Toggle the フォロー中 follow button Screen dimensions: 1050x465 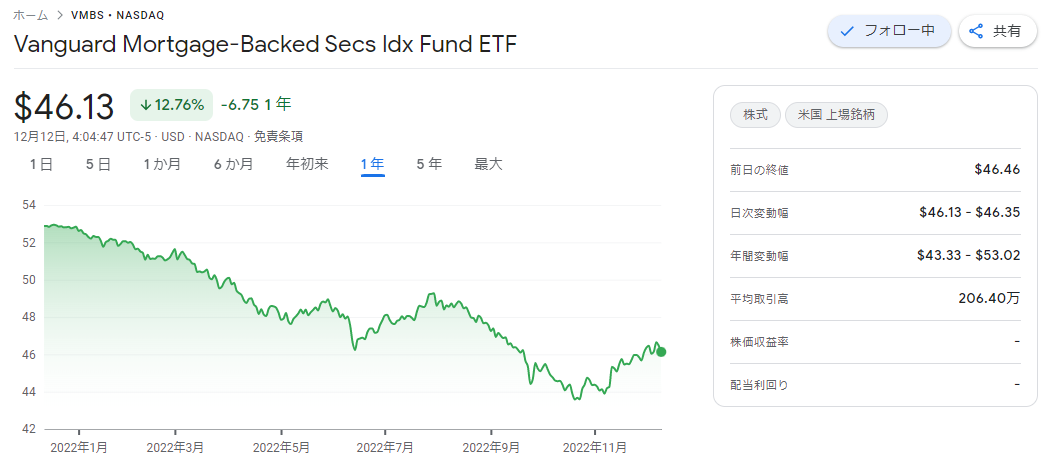[x=887, y=31]
